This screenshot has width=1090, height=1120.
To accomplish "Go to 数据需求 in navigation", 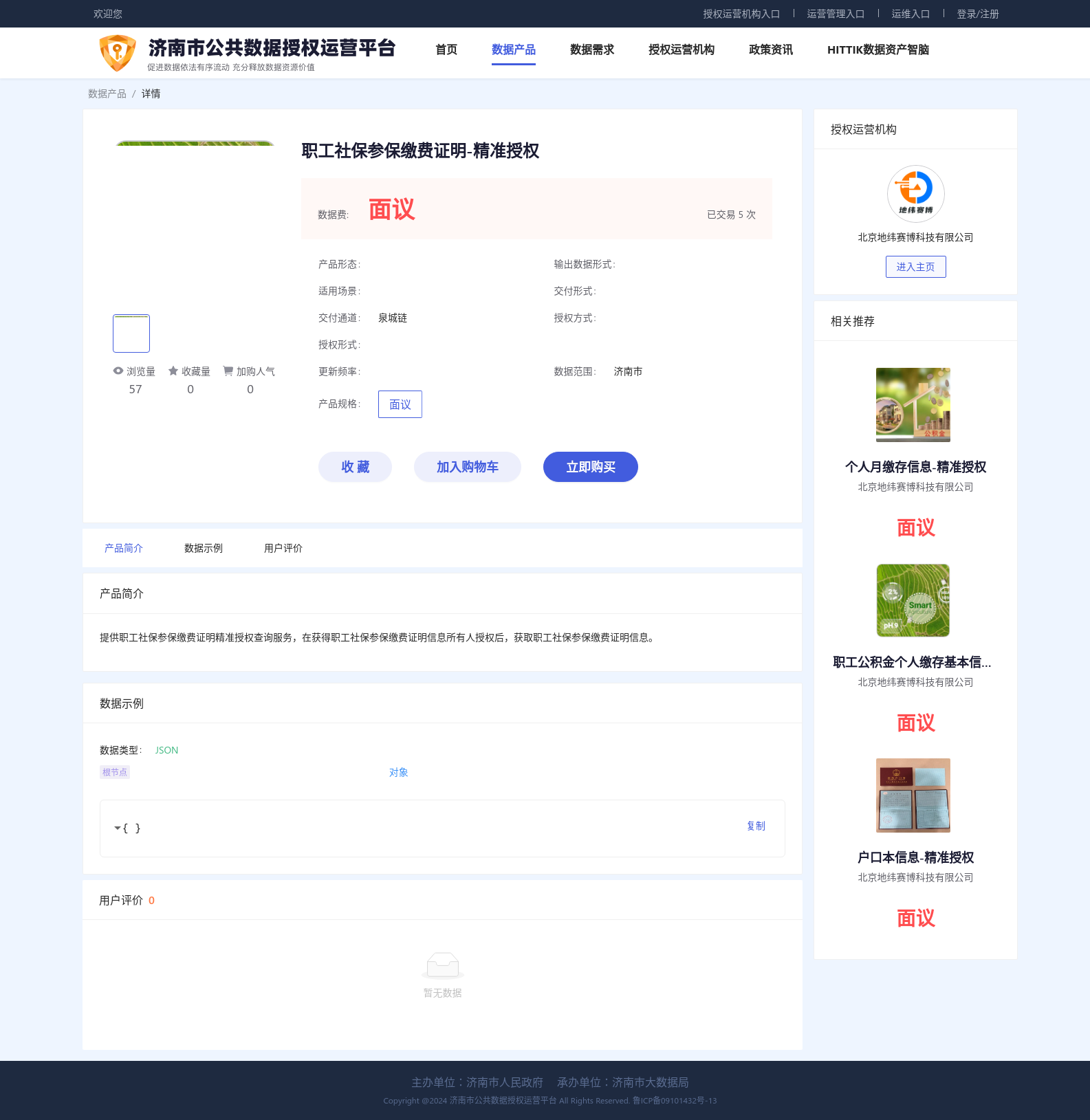I will click(592, 50).
